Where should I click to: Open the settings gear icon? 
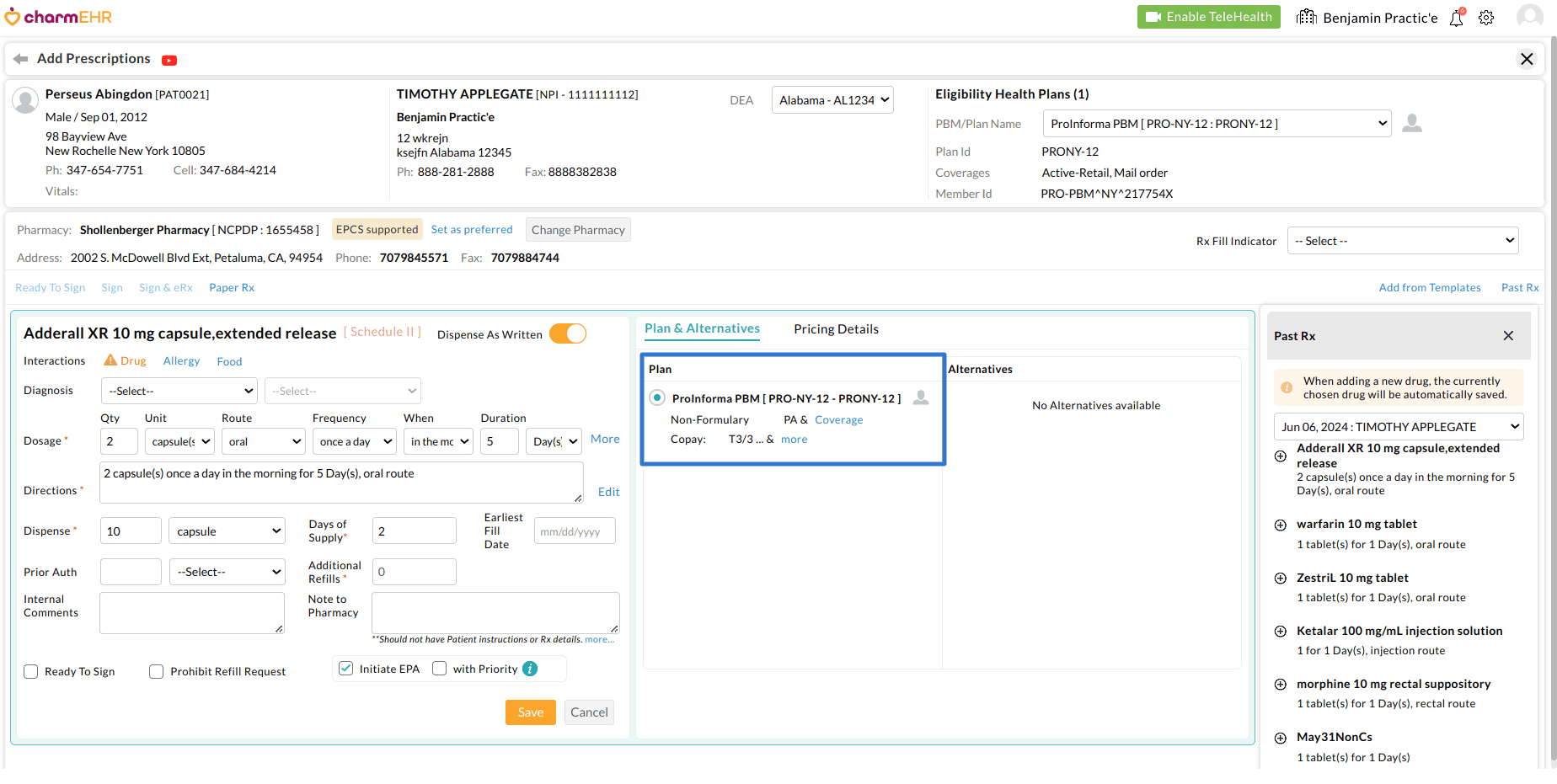(x=1486, y=18)
